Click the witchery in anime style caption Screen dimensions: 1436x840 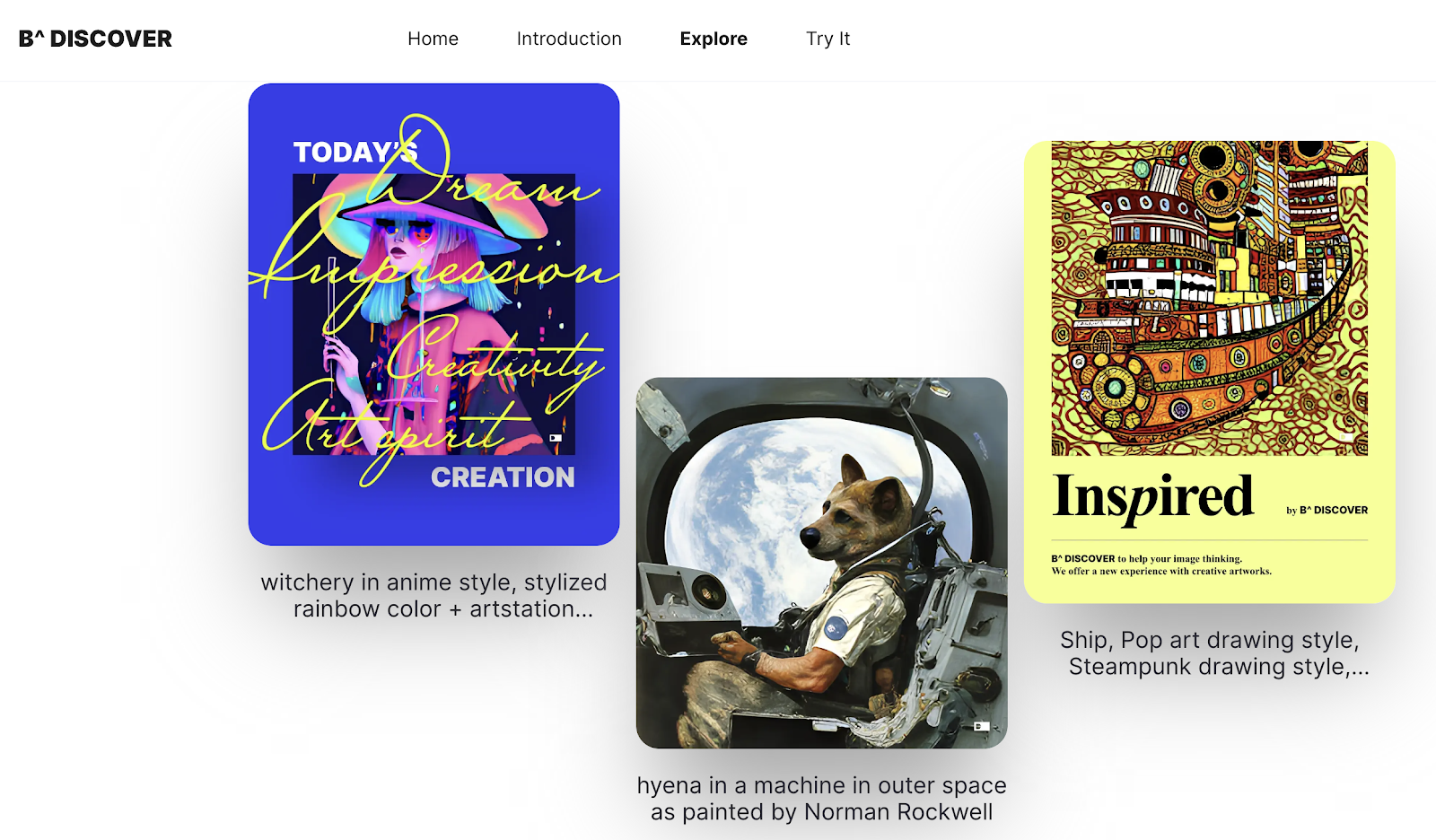tap(433, 595)
